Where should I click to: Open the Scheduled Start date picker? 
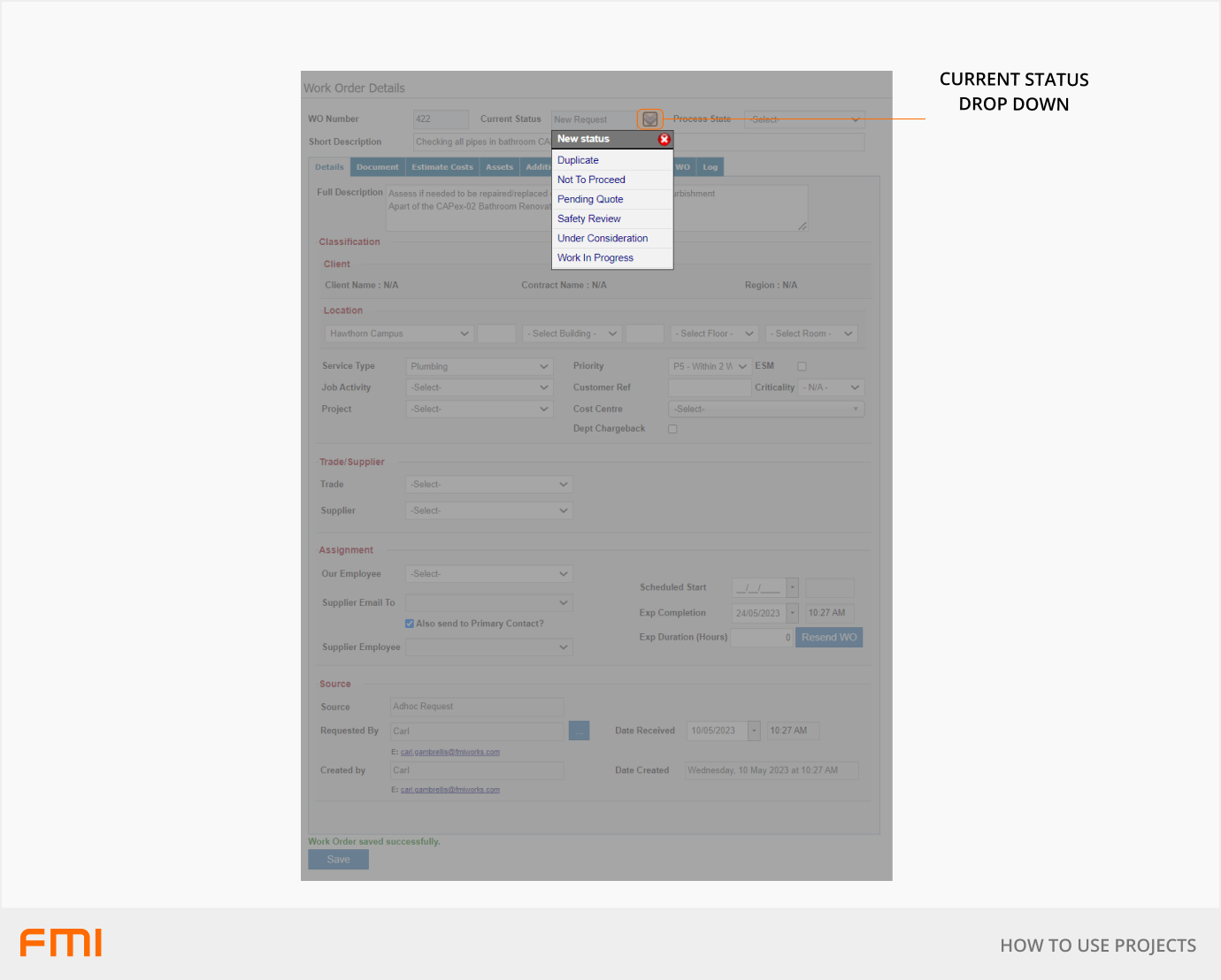pos(792,587)
